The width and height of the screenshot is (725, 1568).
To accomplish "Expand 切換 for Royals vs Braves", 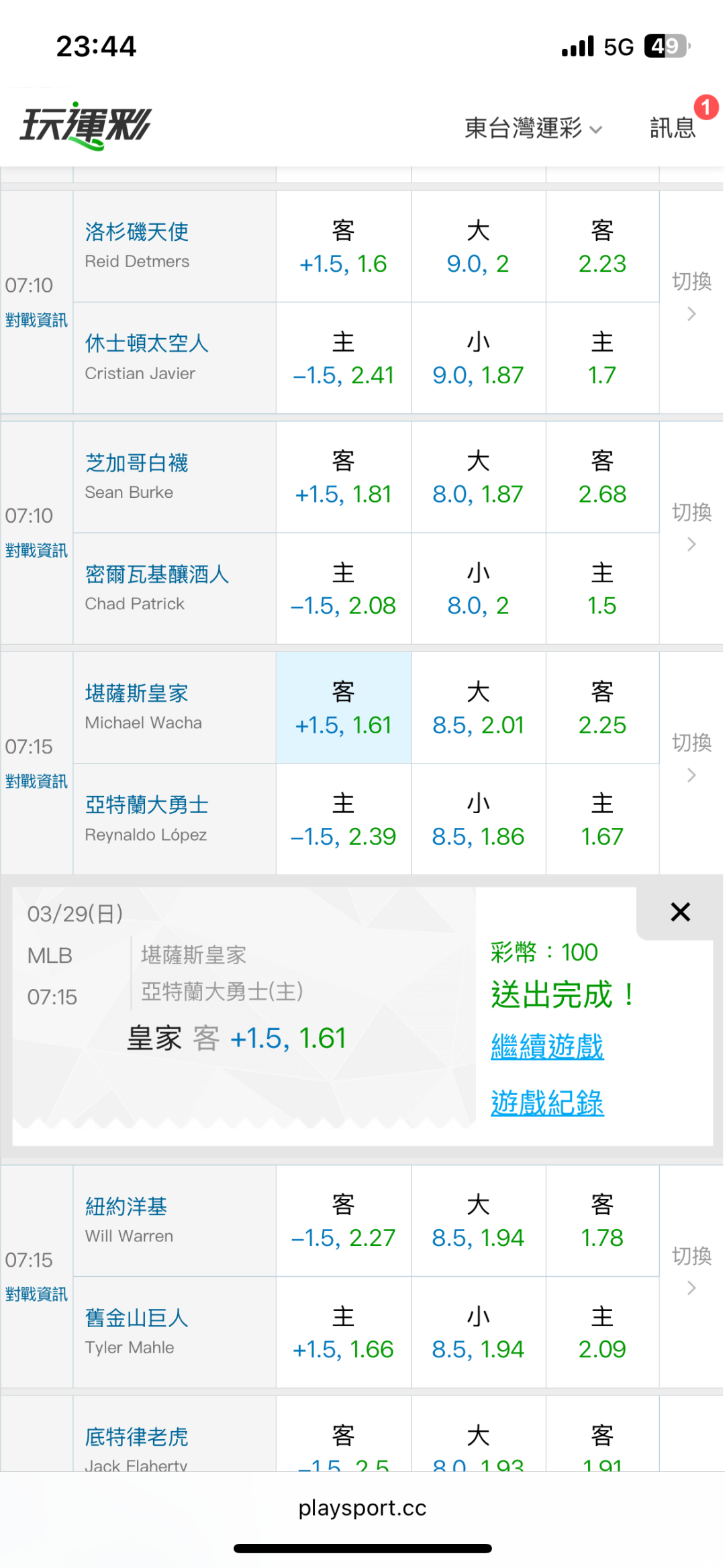I will point(691,757).
